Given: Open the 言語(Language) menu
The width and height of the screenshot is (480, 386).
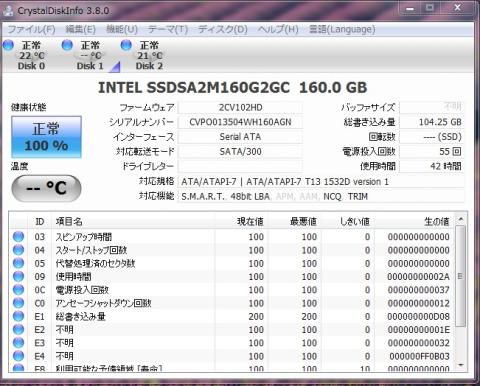Looking at the screenshot, I should pyautogui.click(x=342, y=29).
